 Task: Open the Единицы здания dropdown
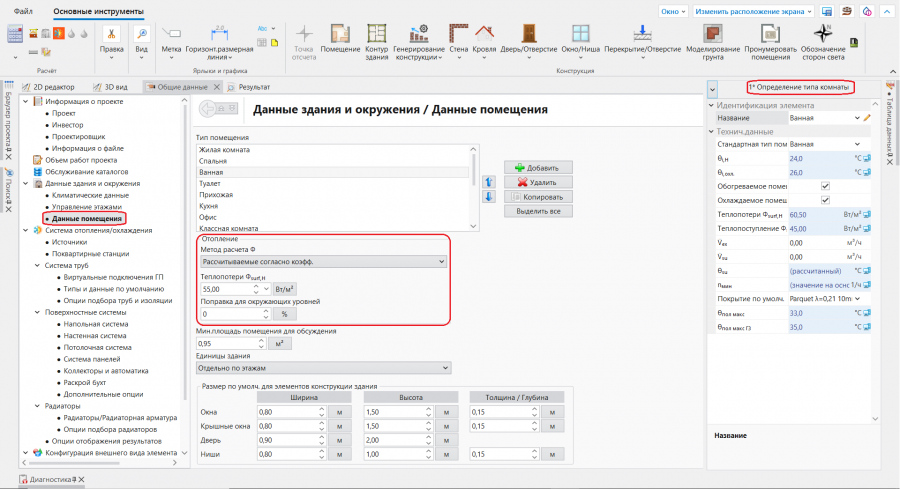(x=322, y=367)
